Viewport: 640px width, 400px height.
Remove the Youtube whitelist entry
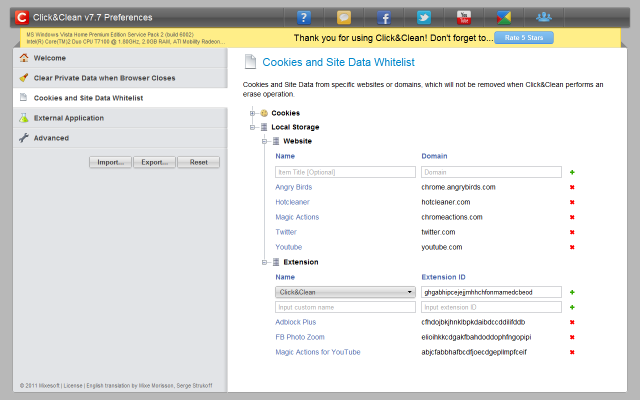(x=572, y=247)
